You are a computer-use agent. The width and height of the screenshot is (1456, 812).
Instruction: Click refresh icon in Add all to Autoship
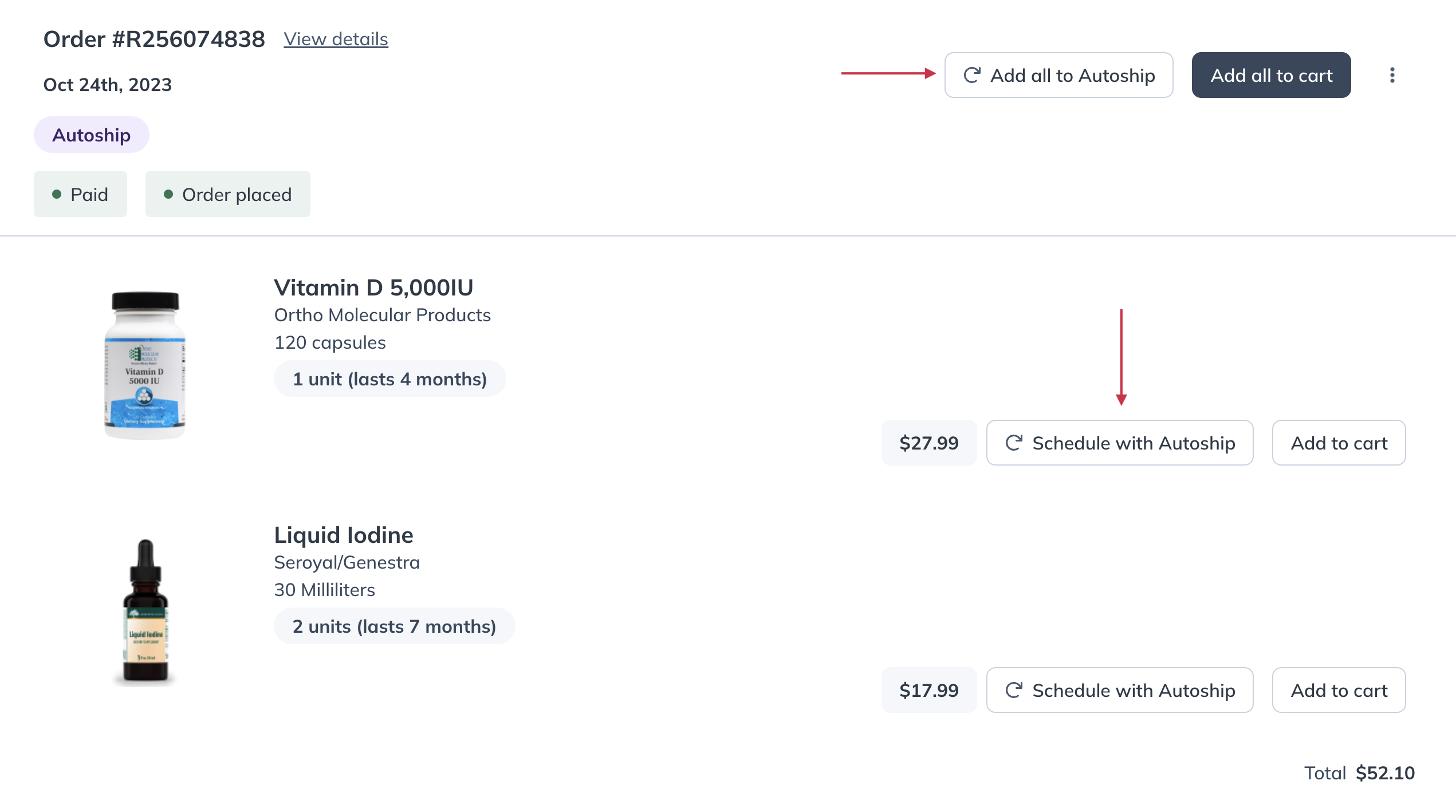coord(972,75)
